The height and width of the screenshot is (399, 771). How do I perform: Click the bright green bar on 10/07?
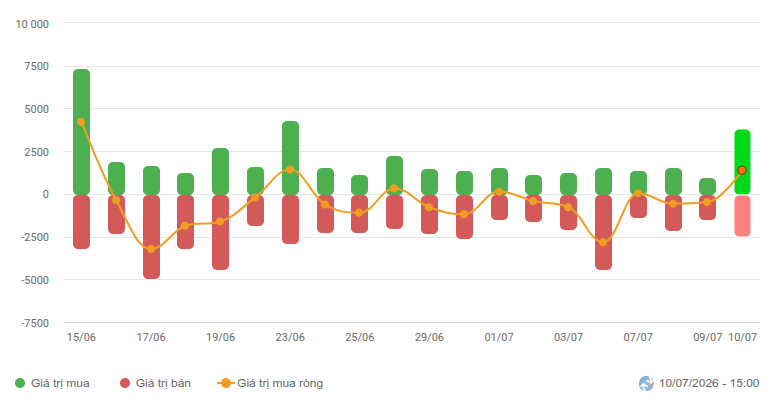click(742, 162)
